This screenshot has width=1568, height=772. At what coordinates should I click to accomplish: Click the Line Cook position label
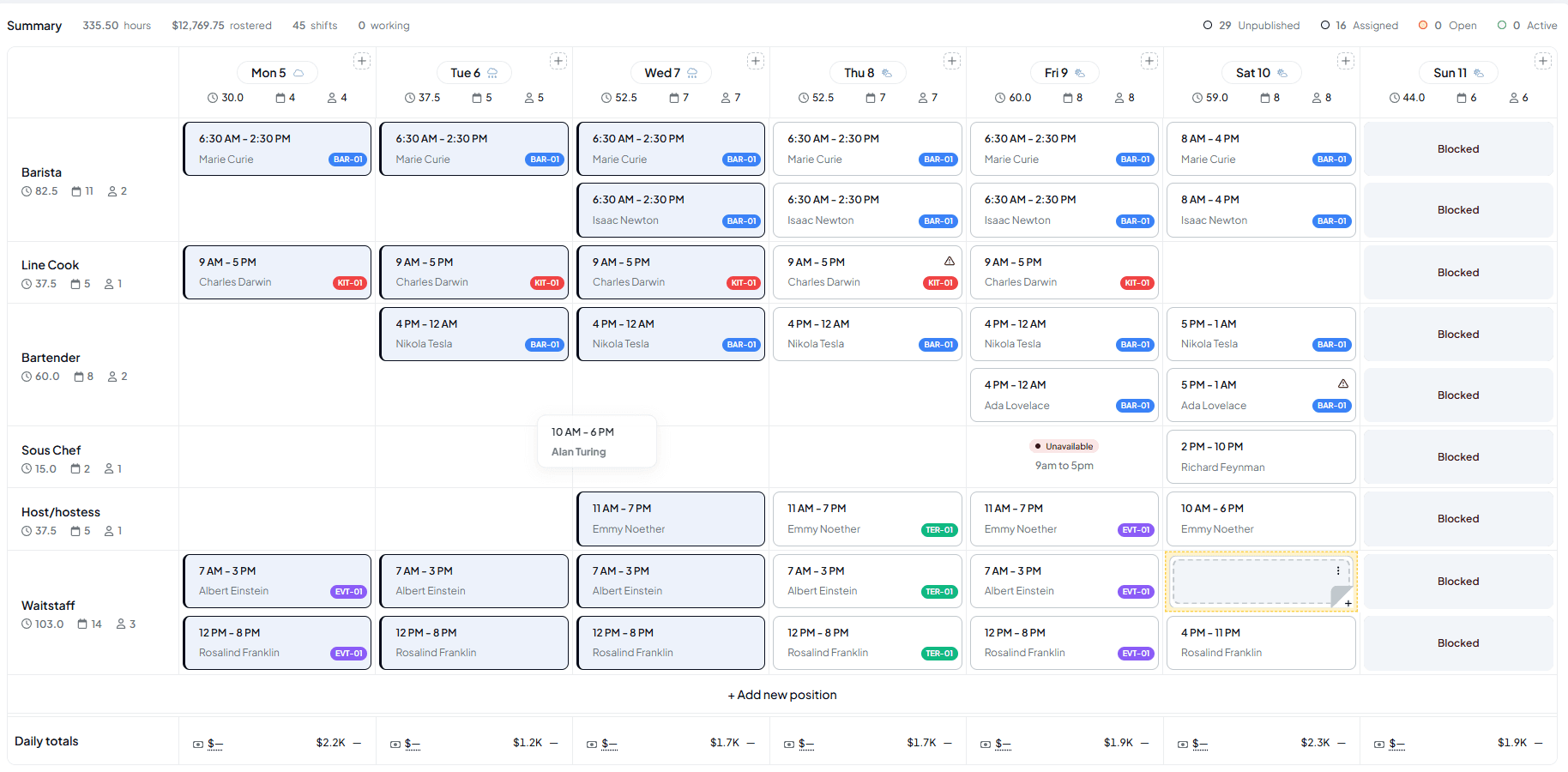point(50,265)
